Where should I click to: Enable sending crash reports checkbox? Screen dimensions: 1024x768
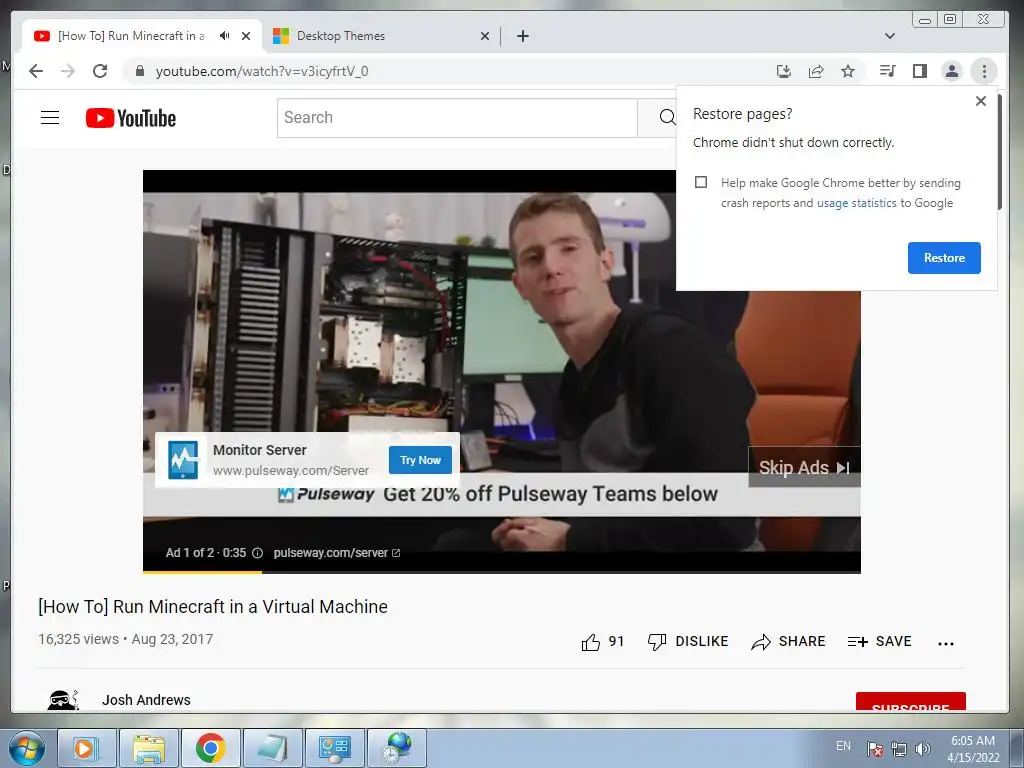[x=701, y=182]
